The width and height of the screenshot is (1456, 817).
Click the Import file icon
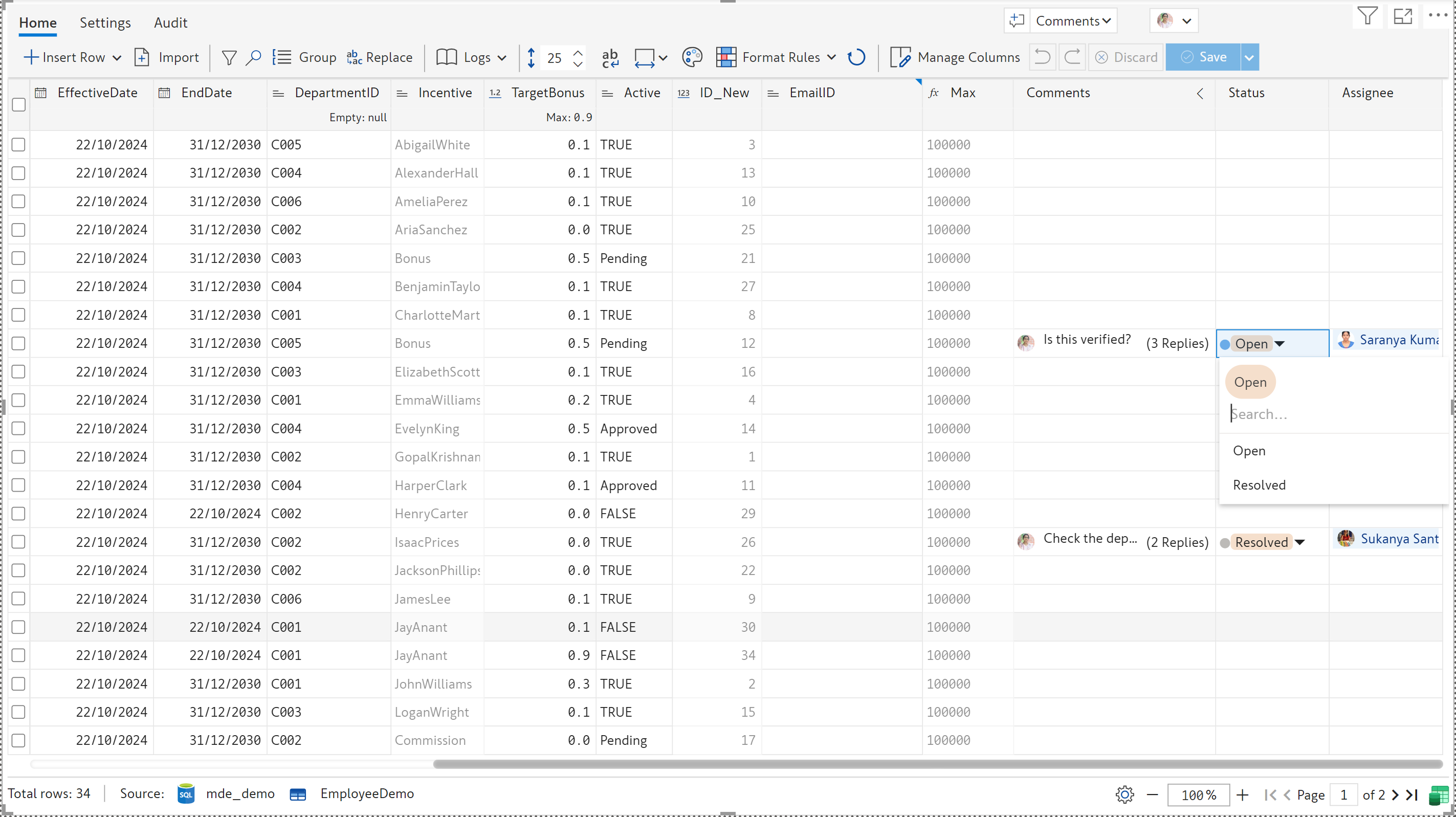click(142, 57)
